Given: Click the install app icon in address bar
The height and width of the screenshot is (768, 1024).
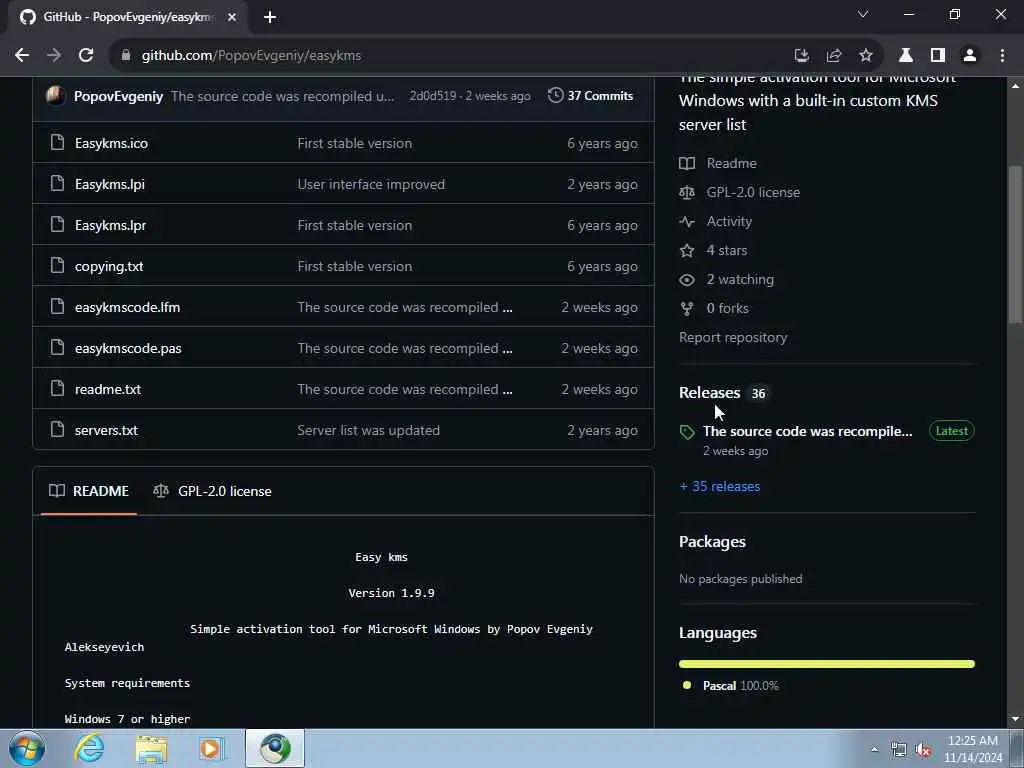Looking at the screenshot, I should point(801,56).
